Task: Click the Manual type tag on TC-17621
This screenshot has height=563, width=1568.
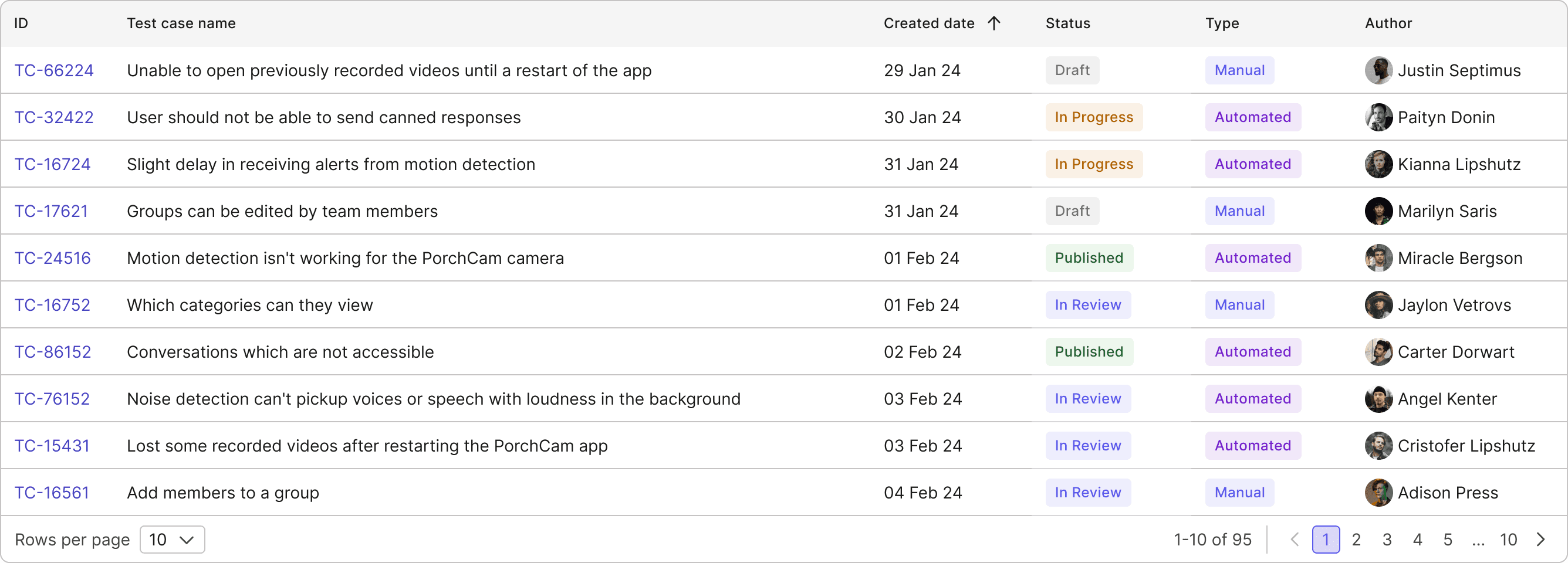Action: click(x=1239, y=211)
